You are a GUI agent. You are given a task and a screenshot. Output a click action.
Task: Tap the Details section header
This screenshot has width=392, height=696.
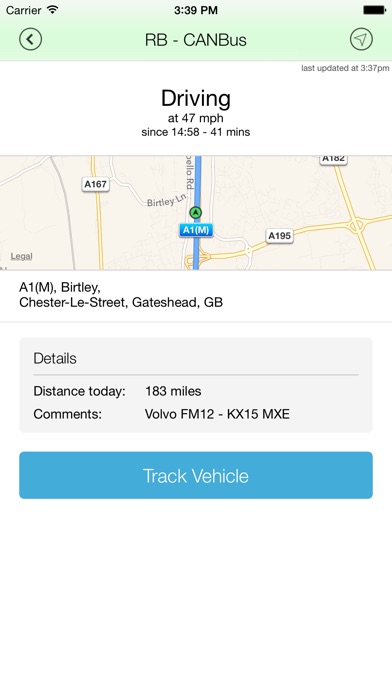55,358
